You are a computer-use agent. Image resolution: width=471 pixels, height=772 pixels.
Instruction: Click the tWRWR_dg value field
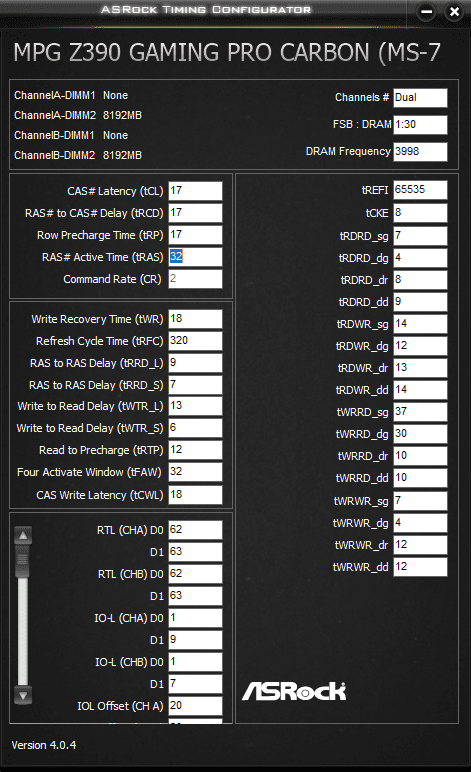[420, 523]
